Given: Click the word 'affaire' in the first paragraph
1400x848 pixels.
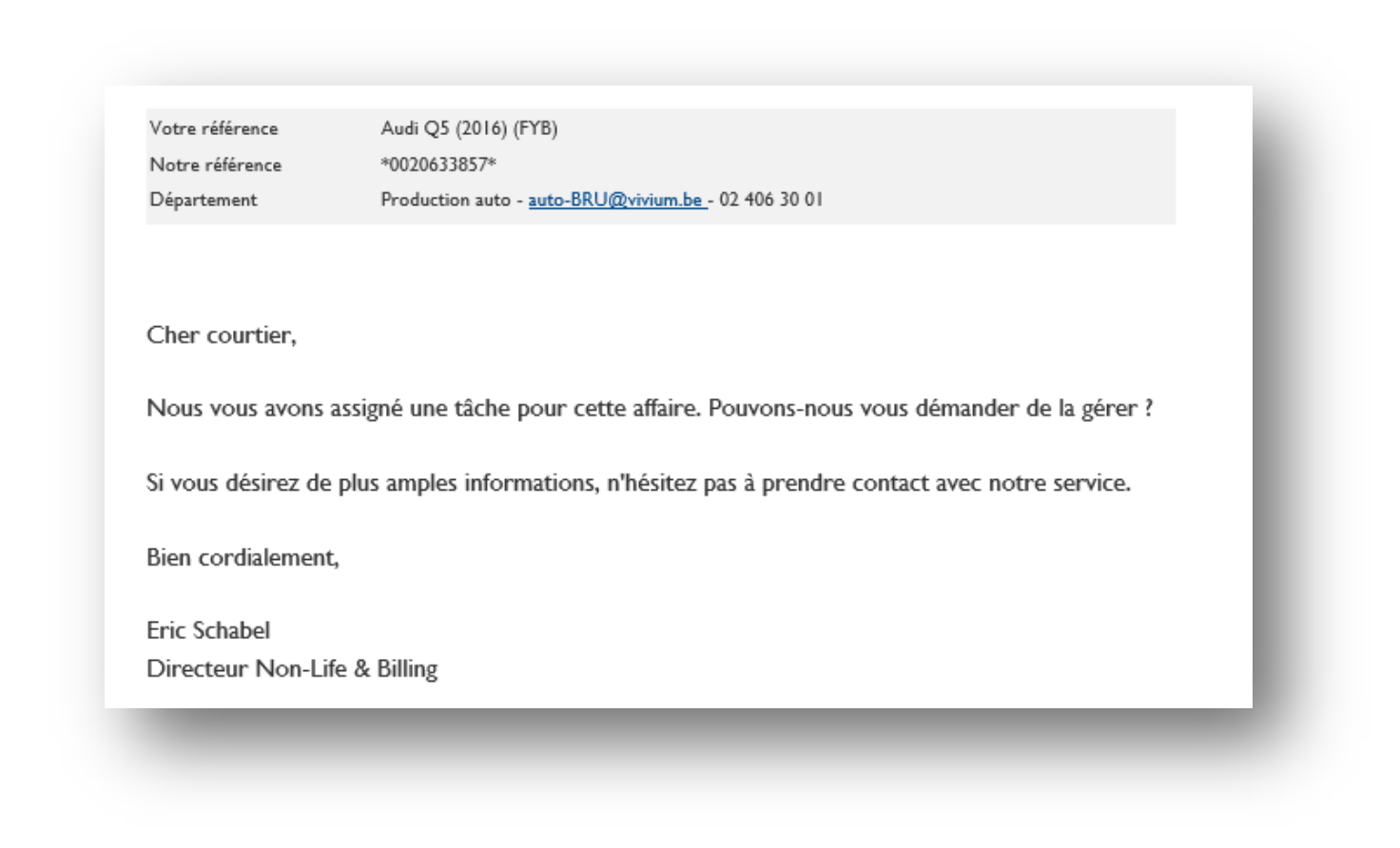Looking at the screenshot, I should pos(667,409).
